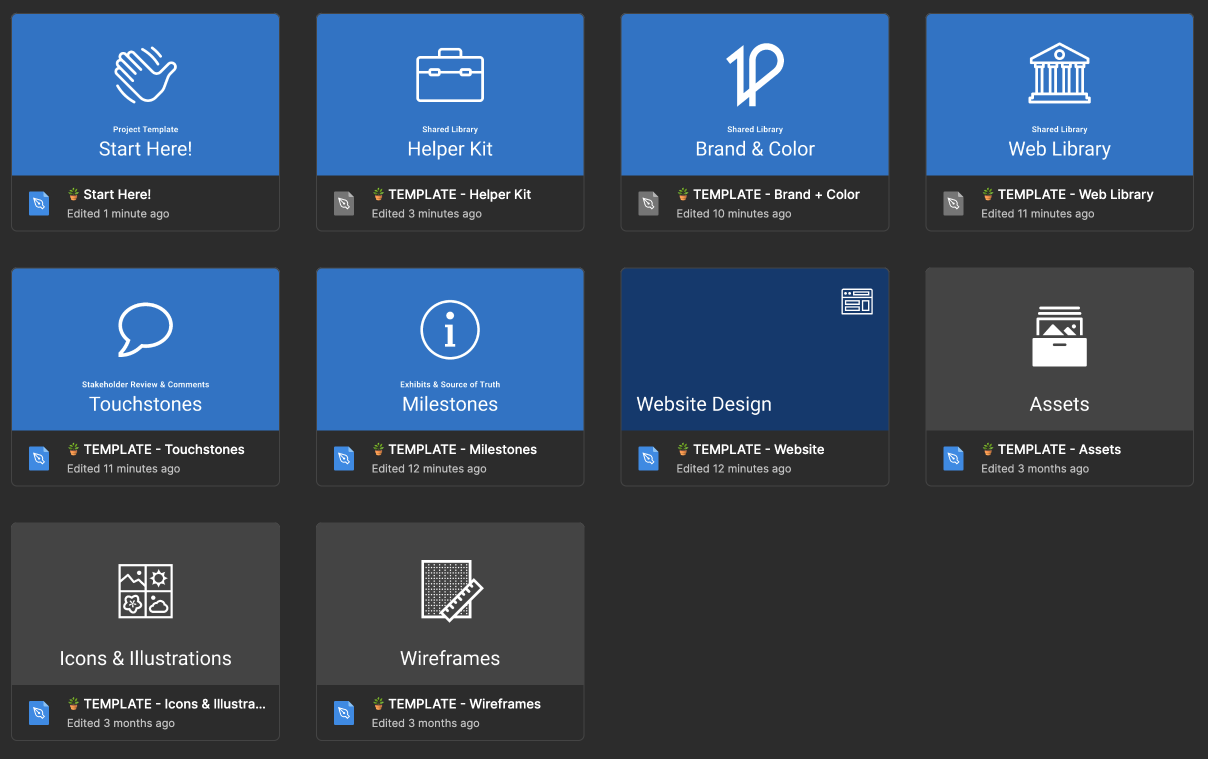This screenshot has height=759, width=1208.
Task: Click the file icon next to TEMPLATE - Brand + Color
Action: pyautogui.click(x=648, y=202)
